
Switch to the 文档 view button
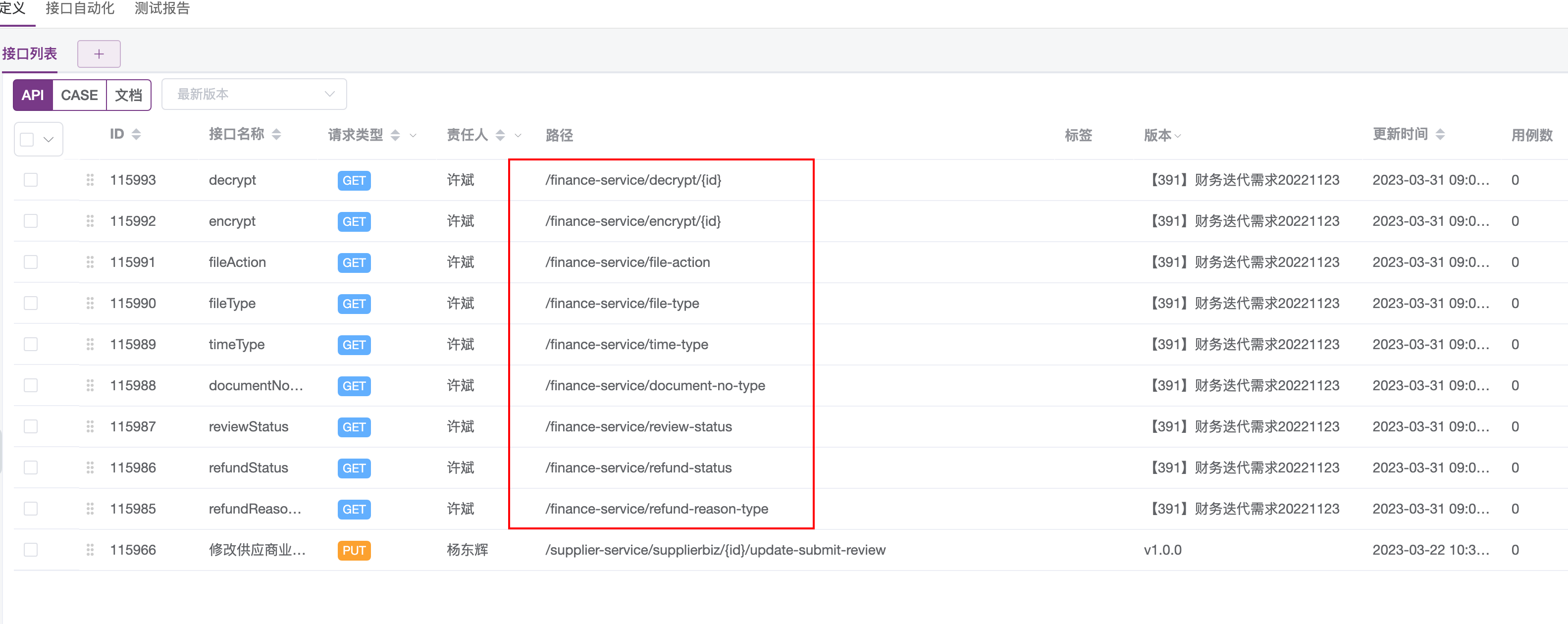click(128, 95)
